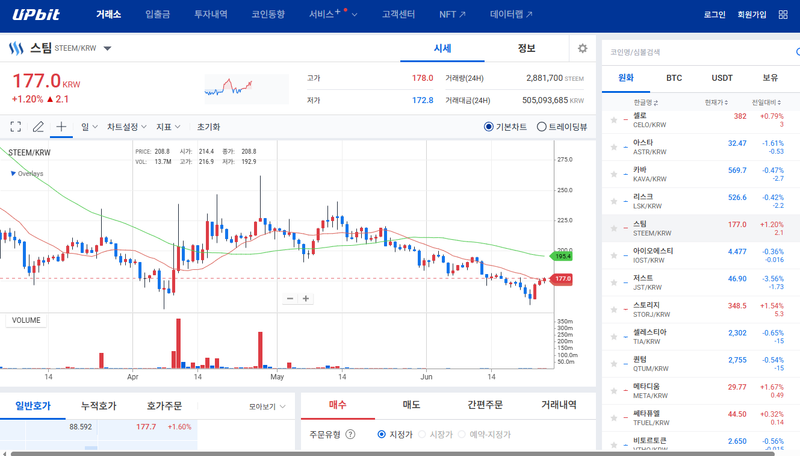Open the mini price chart thumbnail

(x=246, y=88)
